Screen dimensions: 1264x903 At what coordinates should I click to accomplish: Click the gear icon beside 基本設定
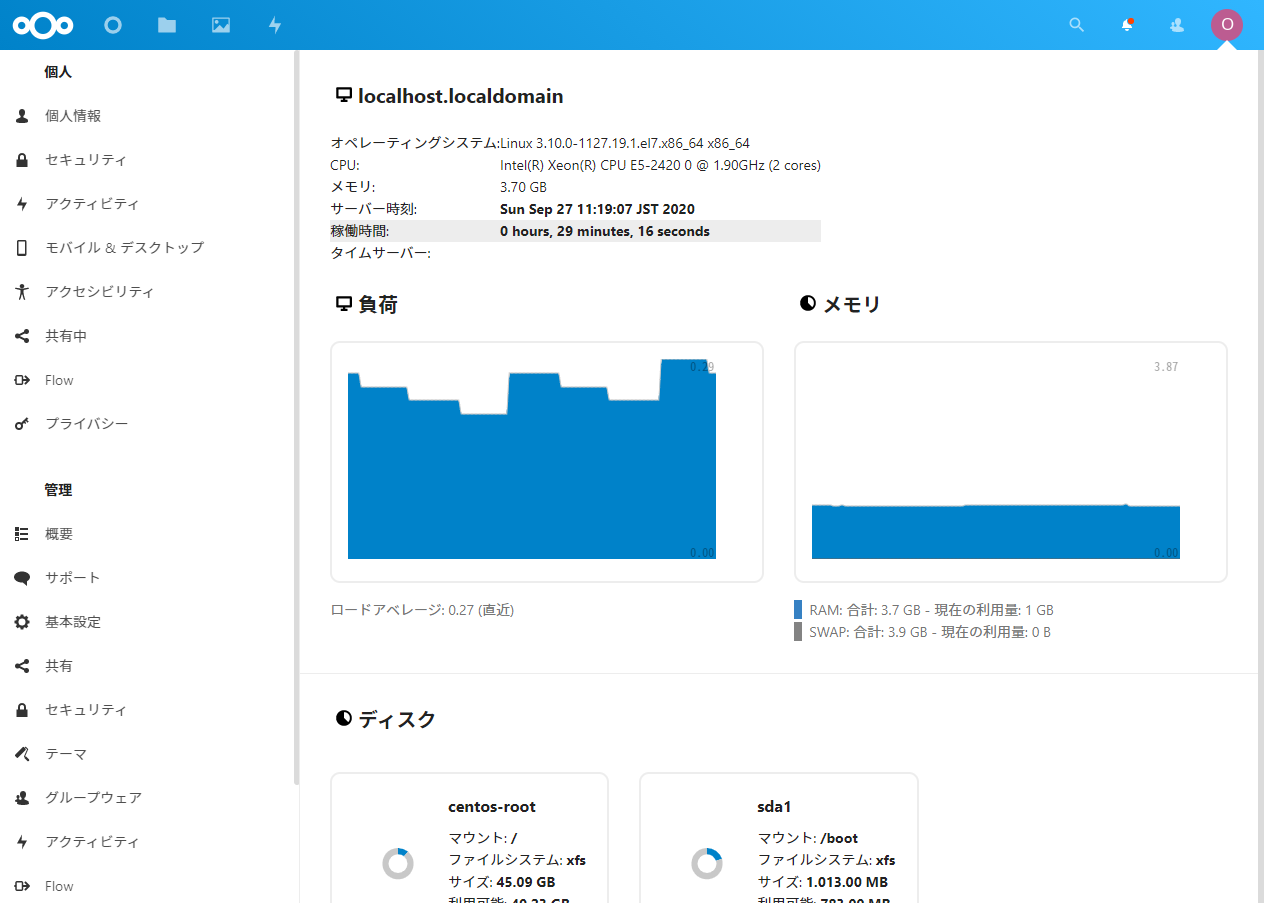pyautogui.click(x=22, y=622)
